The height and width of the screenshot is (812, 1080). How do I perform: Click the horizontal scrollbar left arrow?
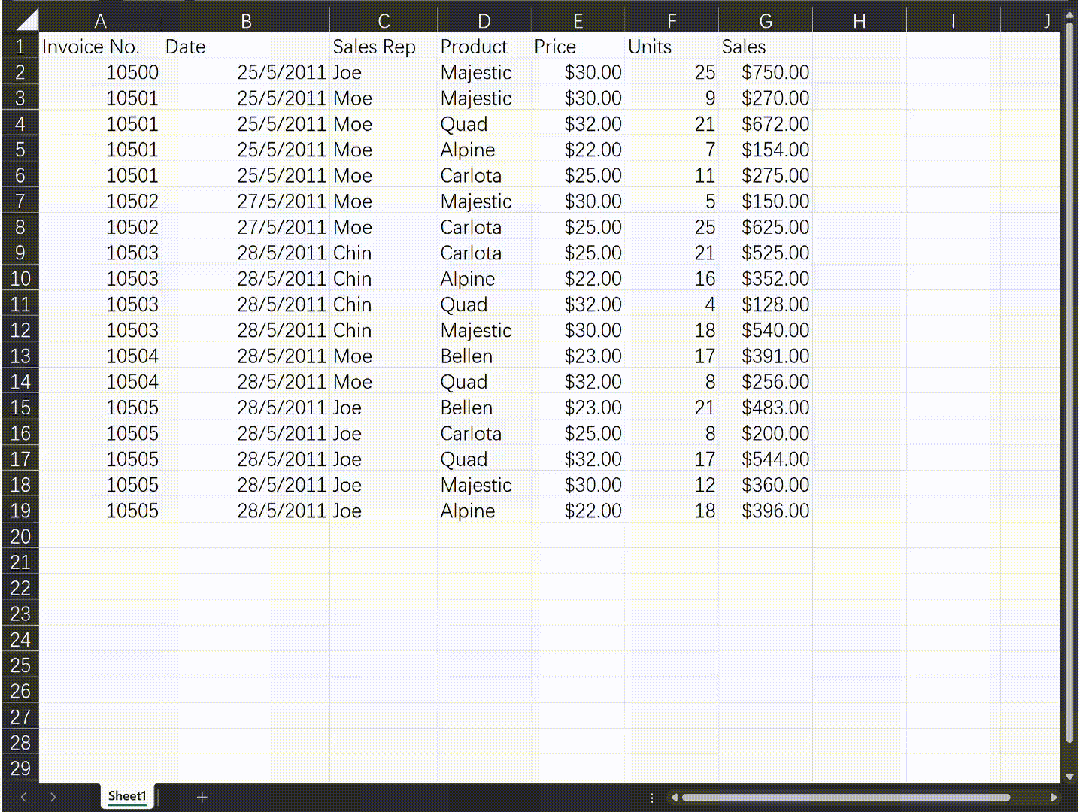(x=675, y=797)
